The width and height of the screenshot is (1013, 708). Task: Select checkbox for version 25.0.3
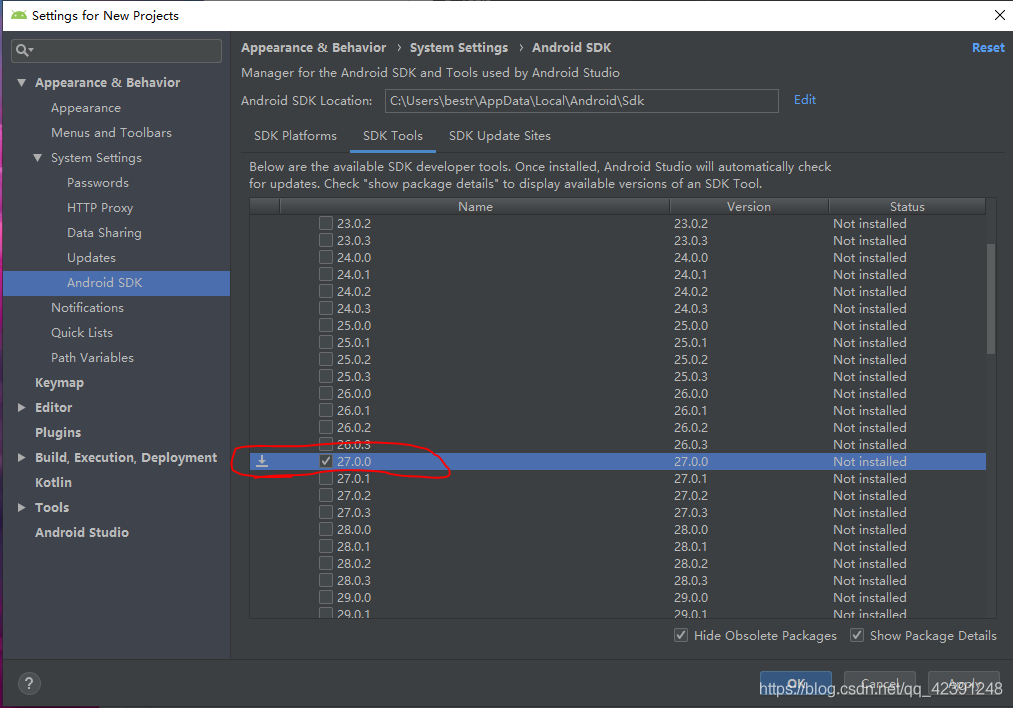(x=326, y=376)
